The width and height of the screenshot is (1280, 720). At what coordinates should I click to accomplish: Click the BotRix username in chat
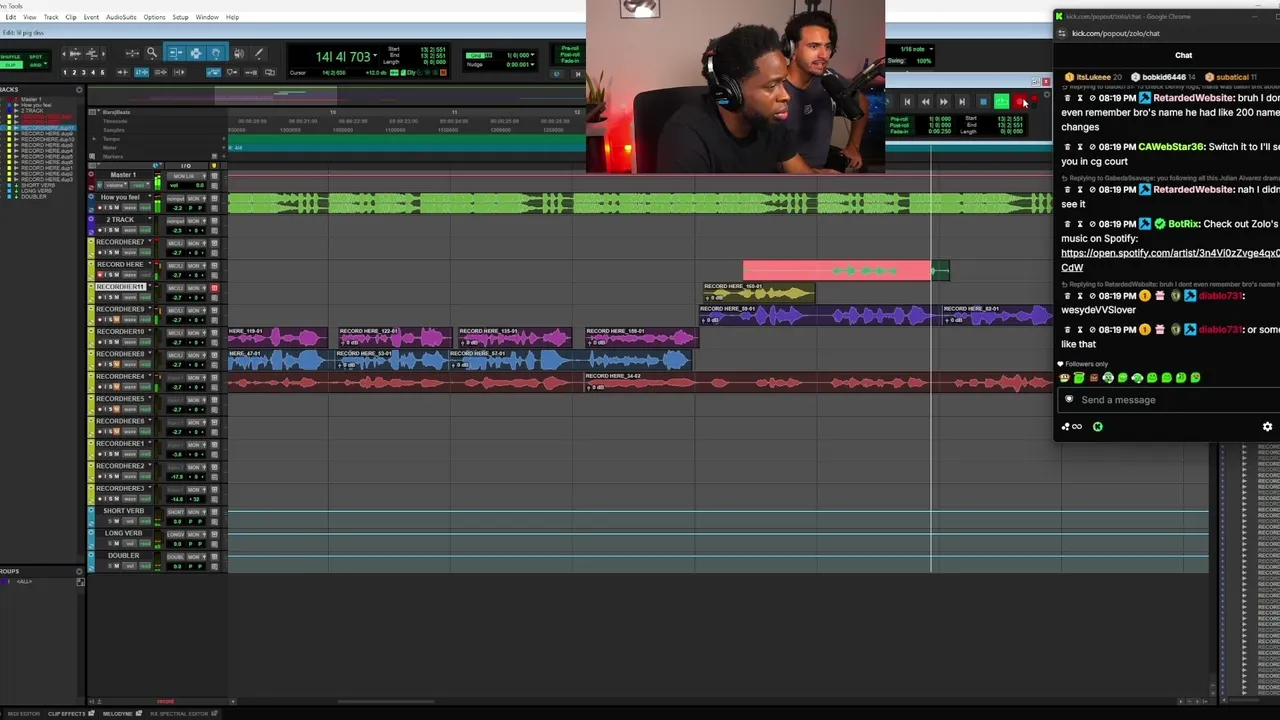pos(1184,224)
